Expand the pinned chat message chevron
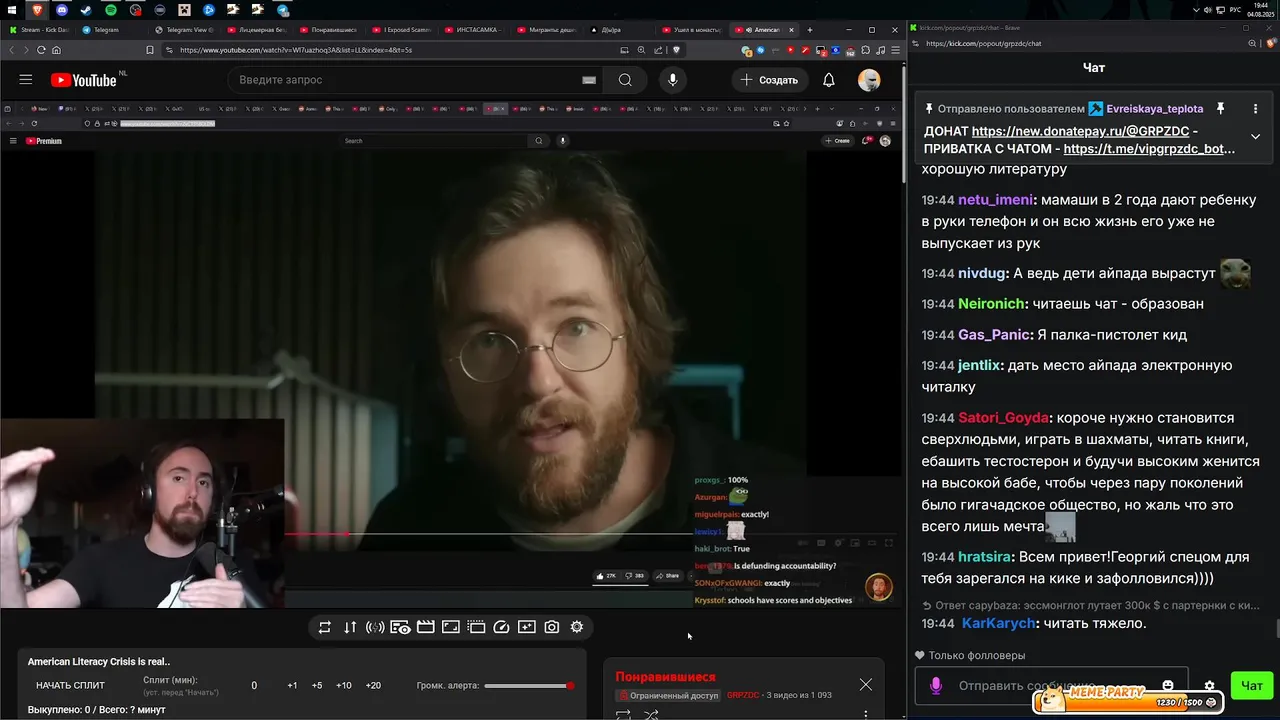1280x720 pixels. click(x=1255, y=137)
